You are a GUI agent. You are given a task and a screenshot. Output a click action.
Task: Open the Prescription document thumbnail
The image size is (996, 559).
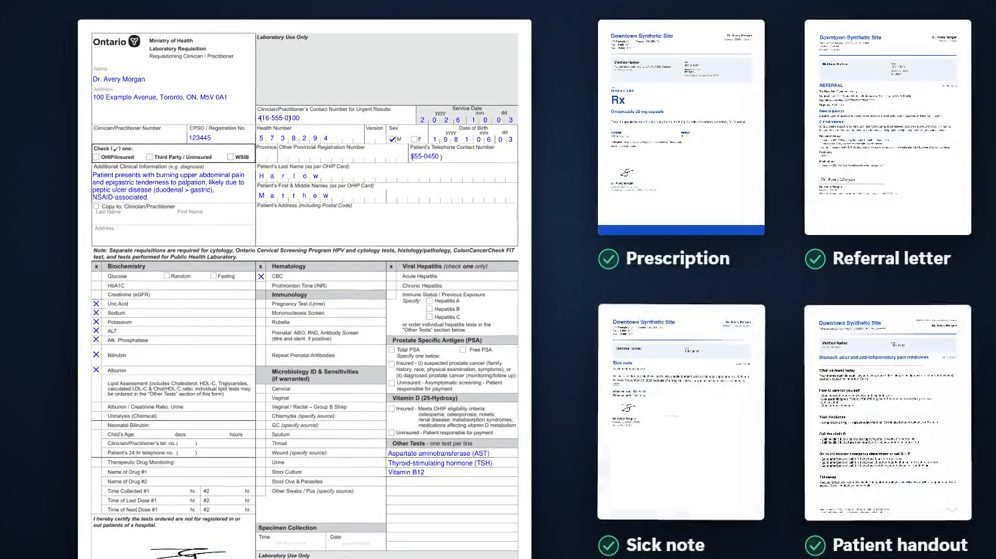point(681,127)
